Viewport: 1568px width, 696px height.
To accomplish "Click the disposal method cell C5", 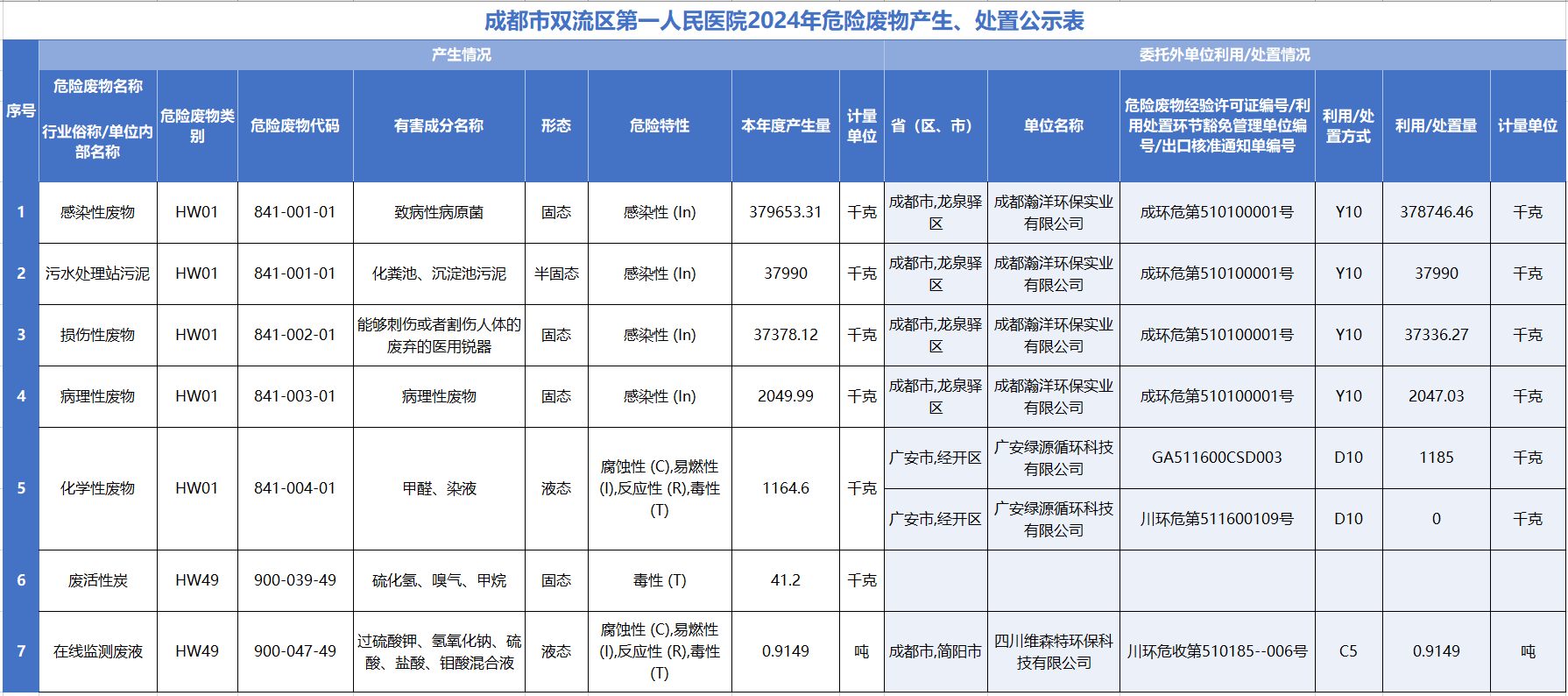I will pyautogui.click(x=1349, y=651).
